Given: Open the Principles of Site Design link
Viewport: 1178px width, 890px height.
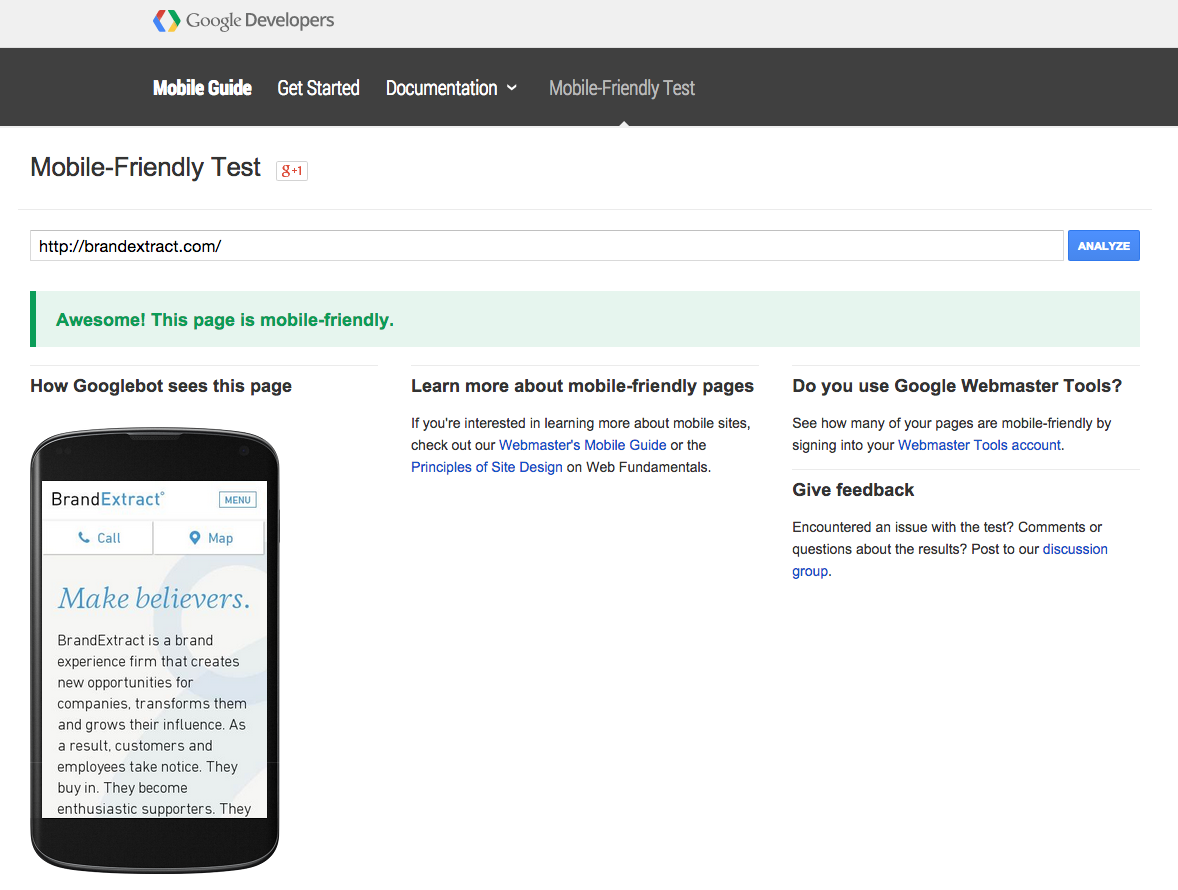Looking at the screenshot, I should (x=486, y=467).
